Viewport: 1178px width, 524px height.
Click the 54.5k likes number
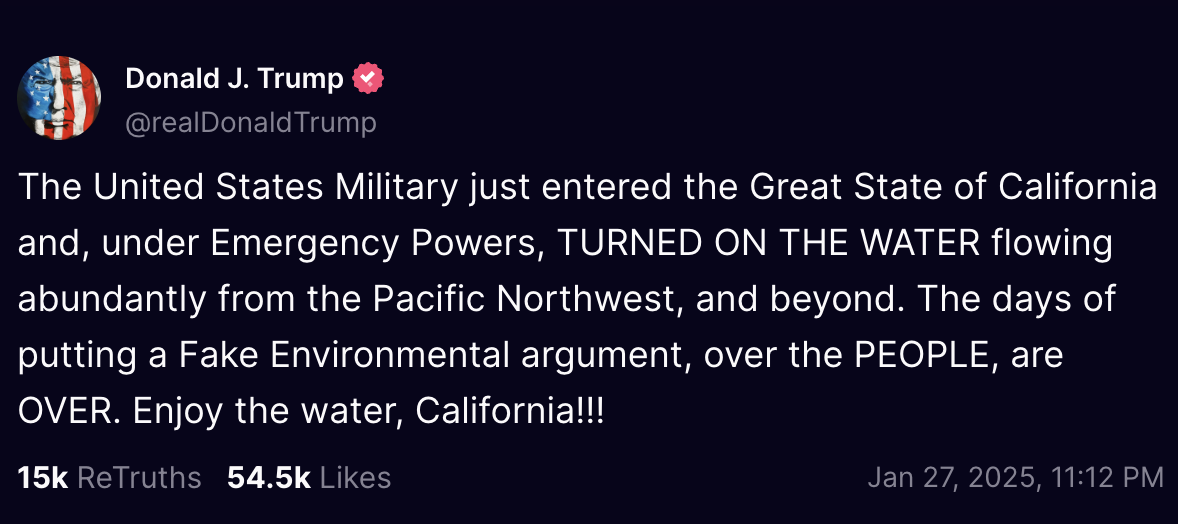click(268, 477)
